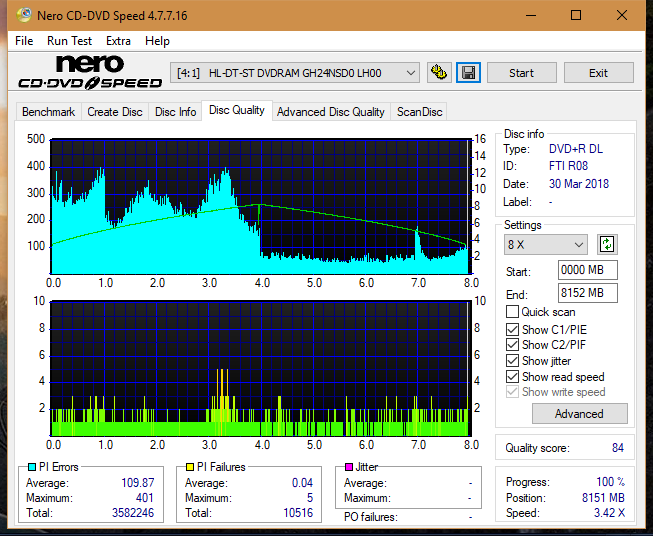Click the drive options tool icon
This screenshot has height=536, width=653.
point(439,73)
